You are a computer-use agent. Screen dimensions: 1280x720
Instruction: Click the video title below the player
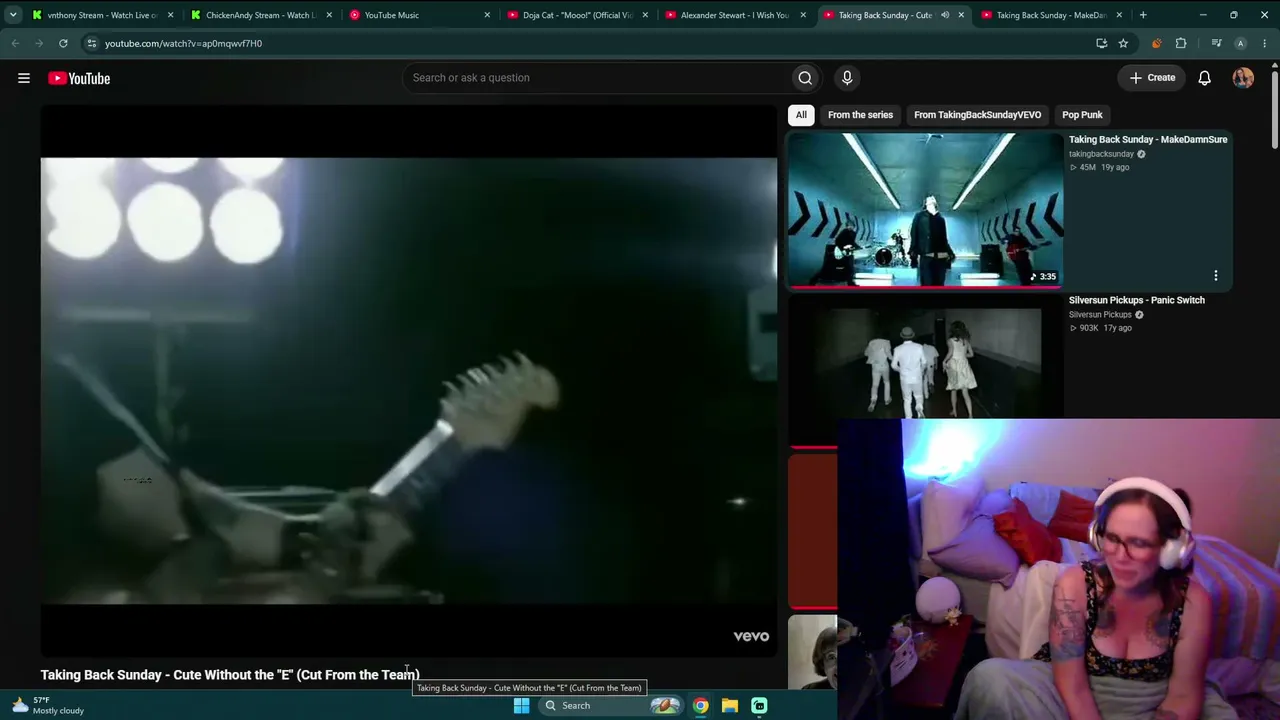click(230, 675)
